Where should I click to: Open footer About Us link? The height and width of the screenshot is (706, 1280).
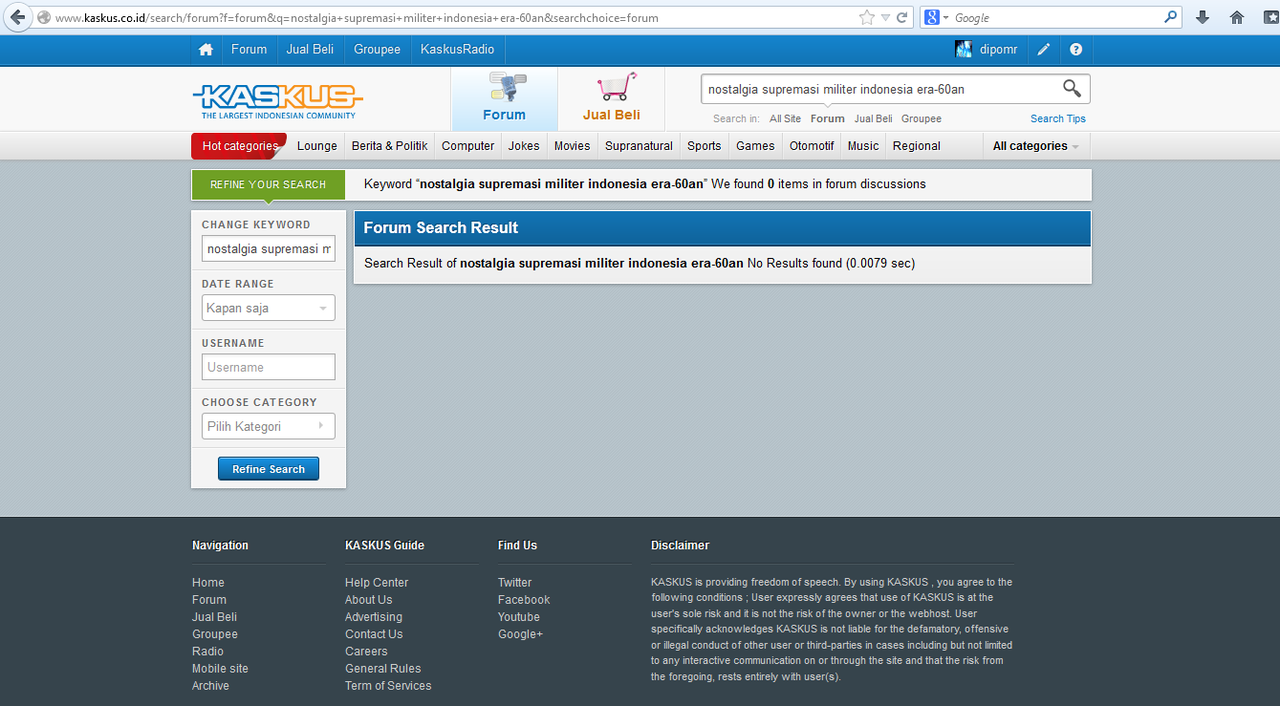369,600
